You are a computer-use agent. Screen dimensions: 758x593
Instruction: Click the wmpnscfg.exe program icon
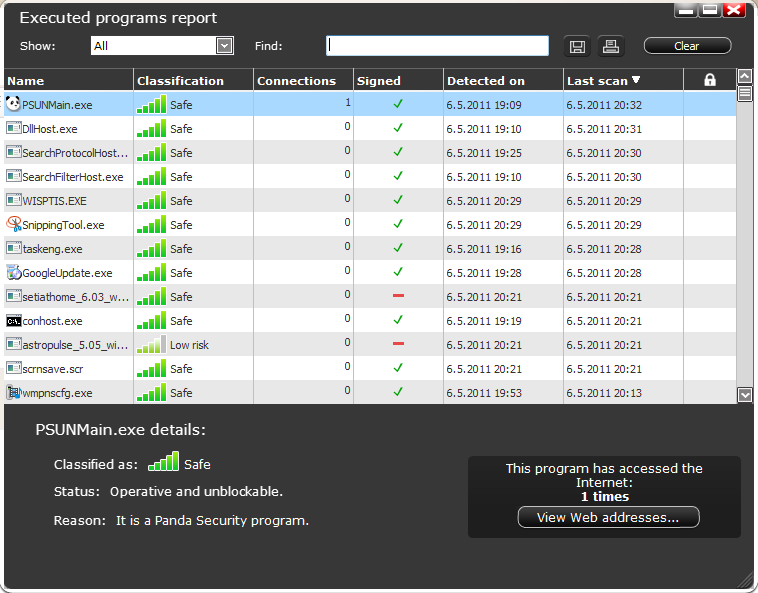[x=14, y=392]
